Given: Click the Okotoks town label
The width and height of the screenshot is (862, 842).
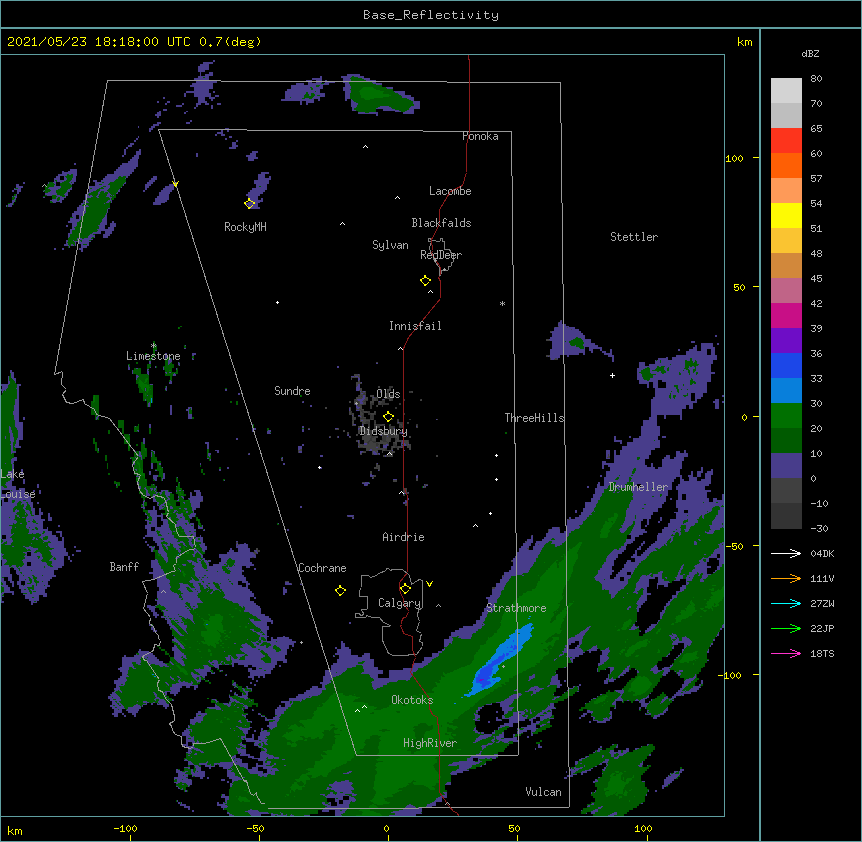Looking at the screenshot, I should (x=412, y=700).
